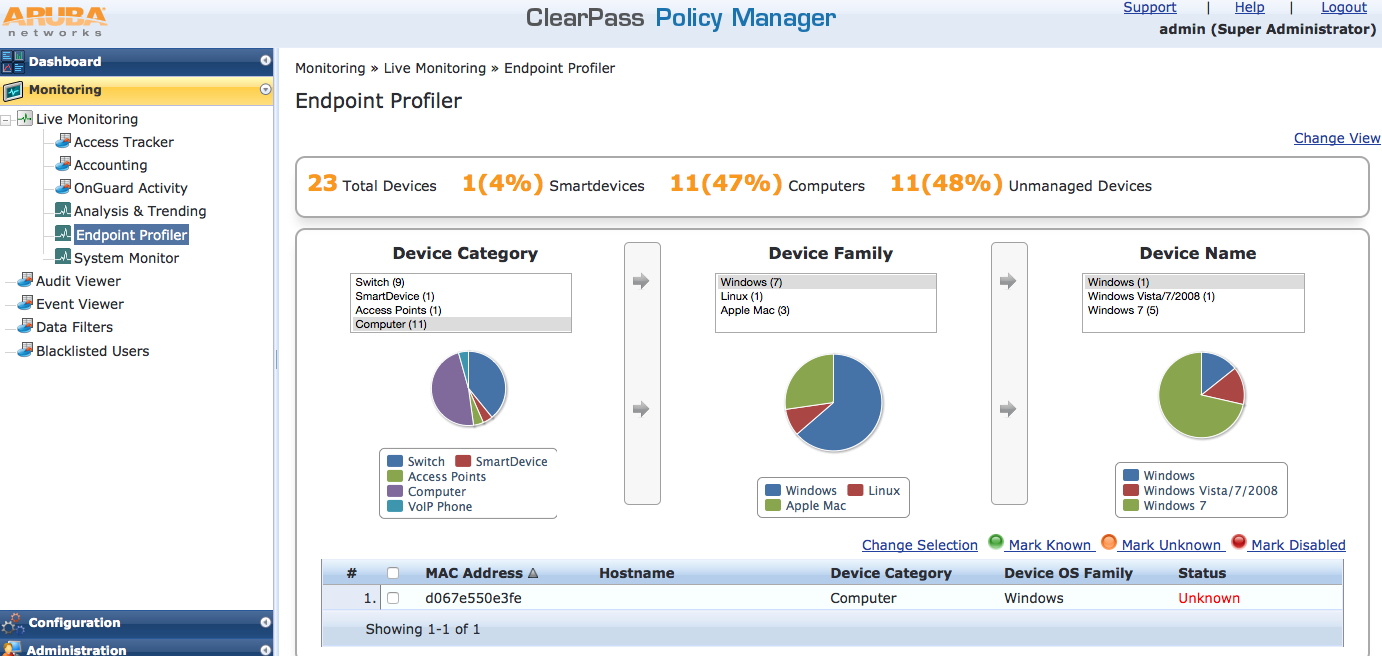
Task: Click the OnGuard Activity icon
Action: click(x=63, y=187)
